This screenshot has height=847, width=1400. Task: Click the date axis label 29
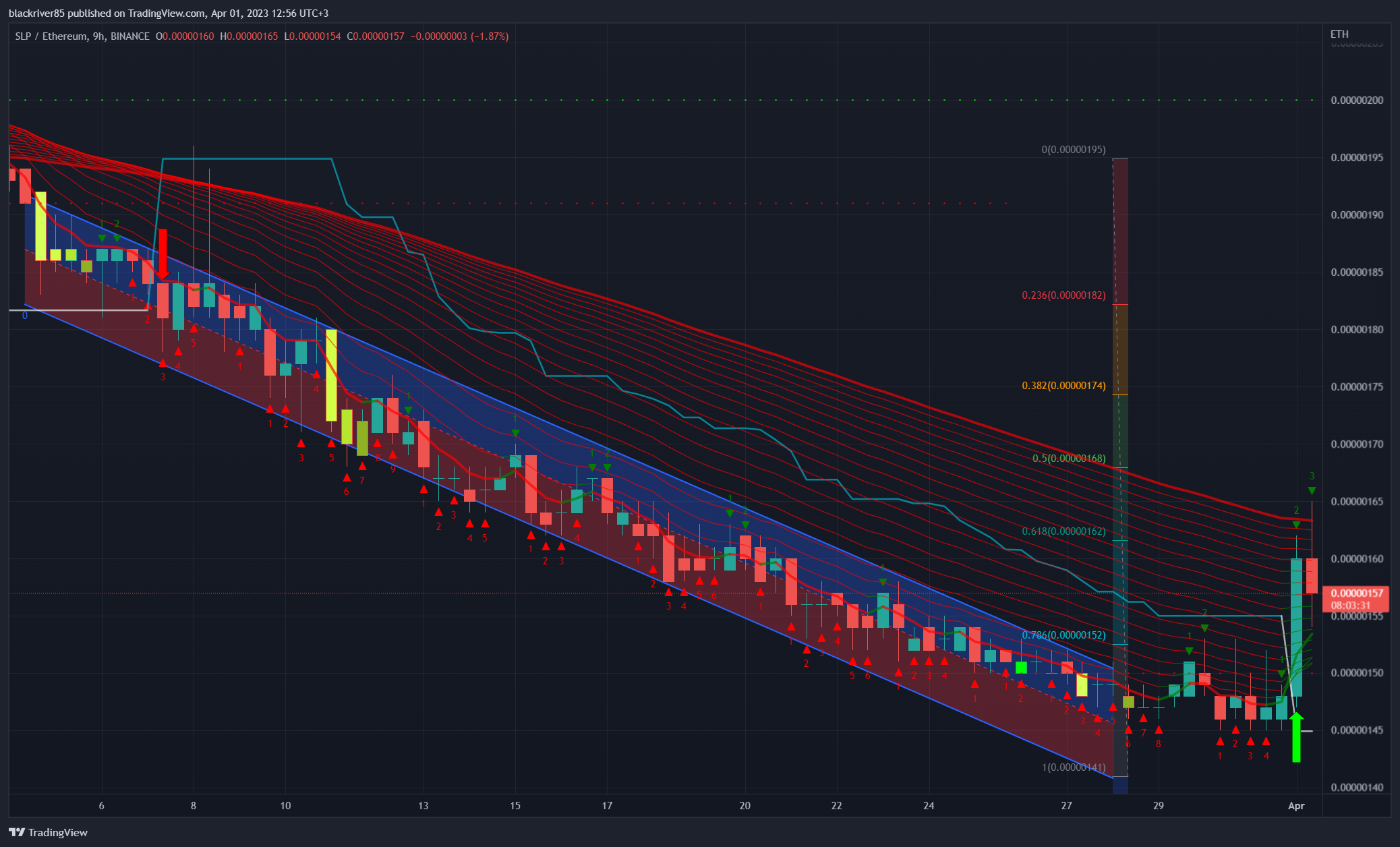(x=1159, y=806)
